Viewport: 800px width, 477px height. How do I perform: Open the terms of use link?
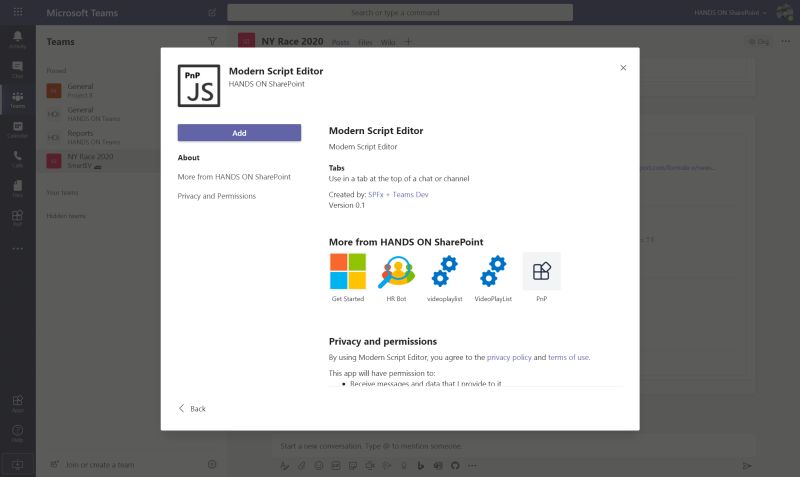(x=568, y=357)
